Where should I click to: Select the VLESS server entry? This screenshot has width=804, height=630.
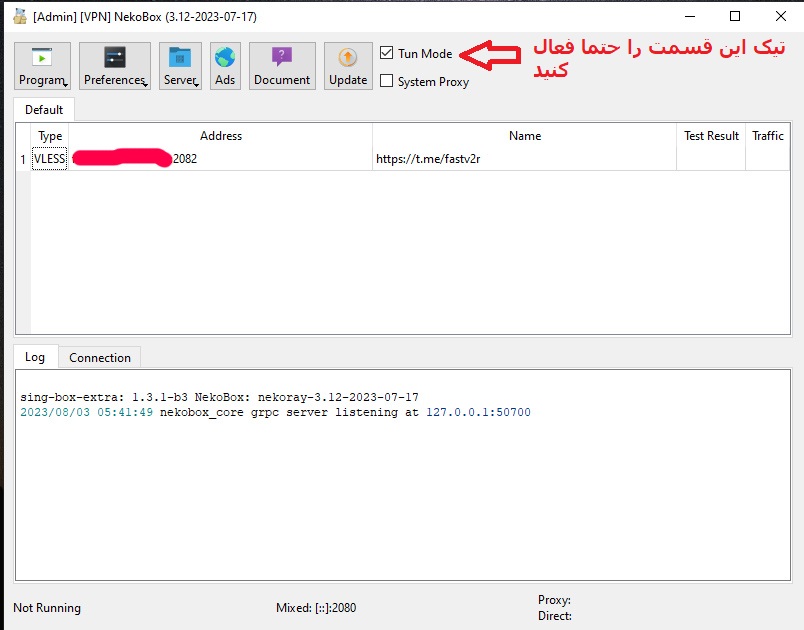pyautogui.click(x=50, y=158)
